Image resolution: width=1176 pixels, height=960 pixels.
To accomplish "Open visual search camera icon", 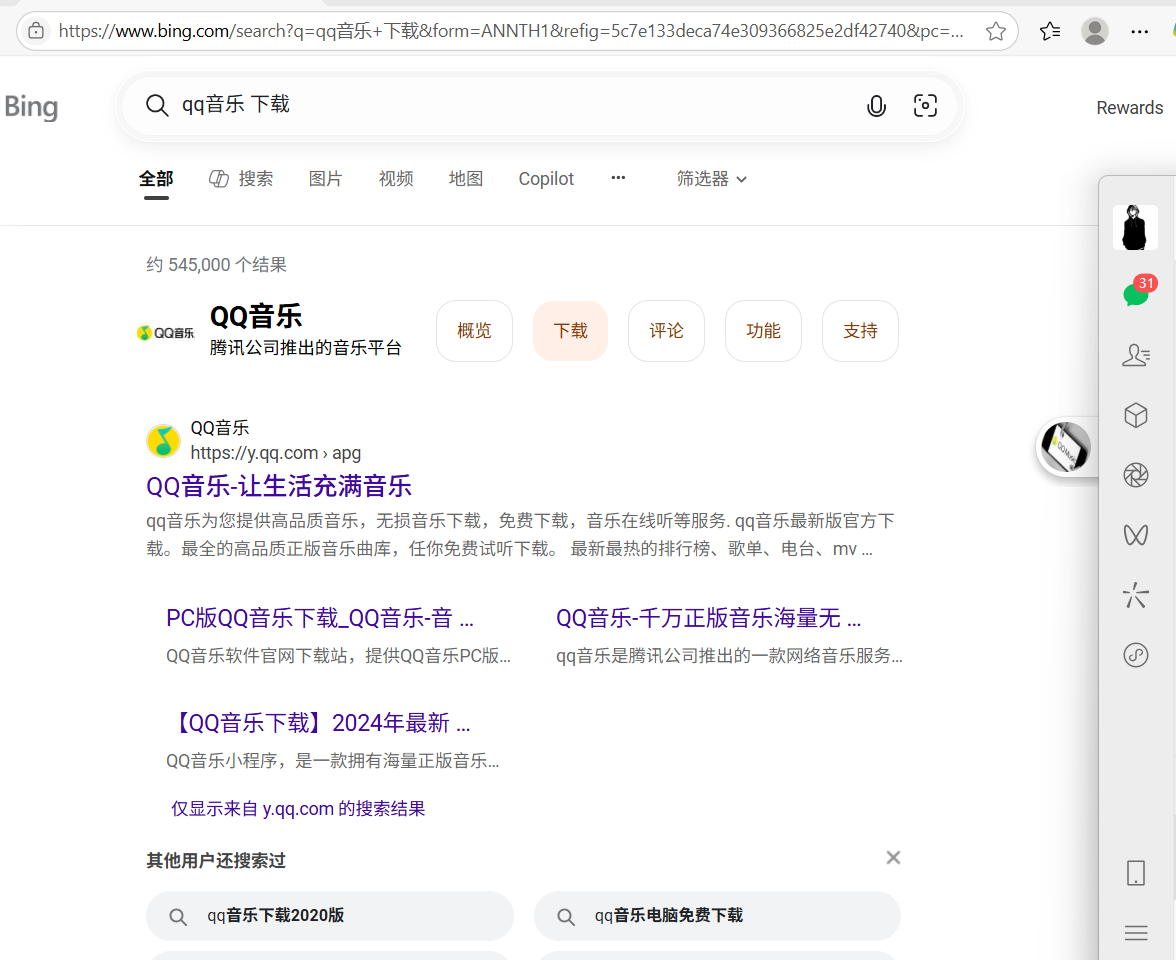I will point(926,106).
